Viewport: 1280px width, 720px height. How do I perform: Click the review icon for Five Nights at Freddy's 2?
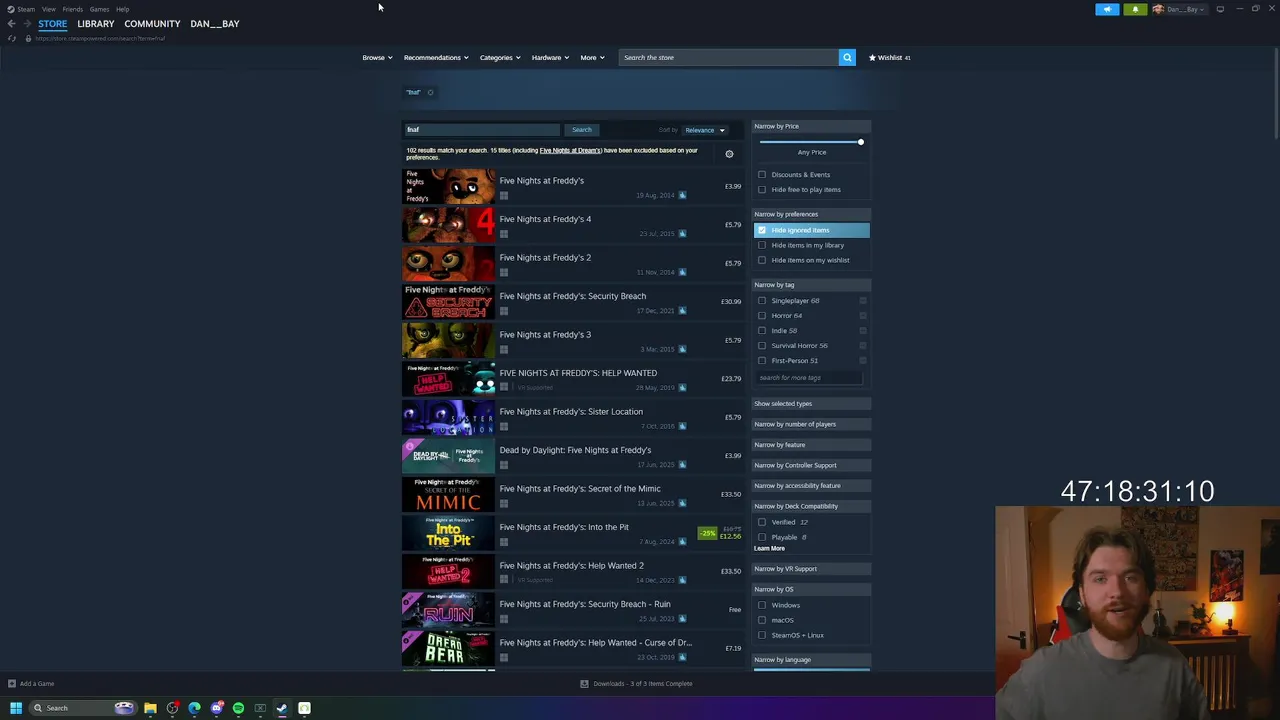point(682,272)
